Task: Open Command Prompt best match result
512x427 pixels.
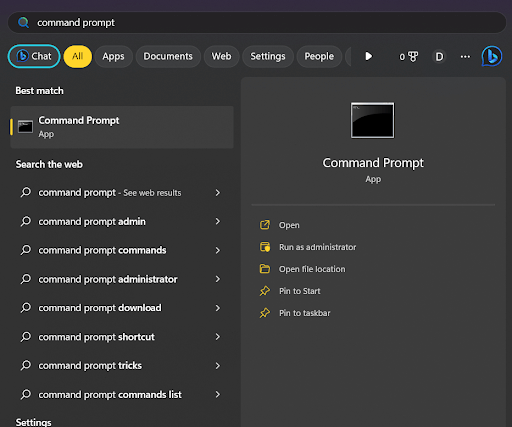Action: click(122, 127)
